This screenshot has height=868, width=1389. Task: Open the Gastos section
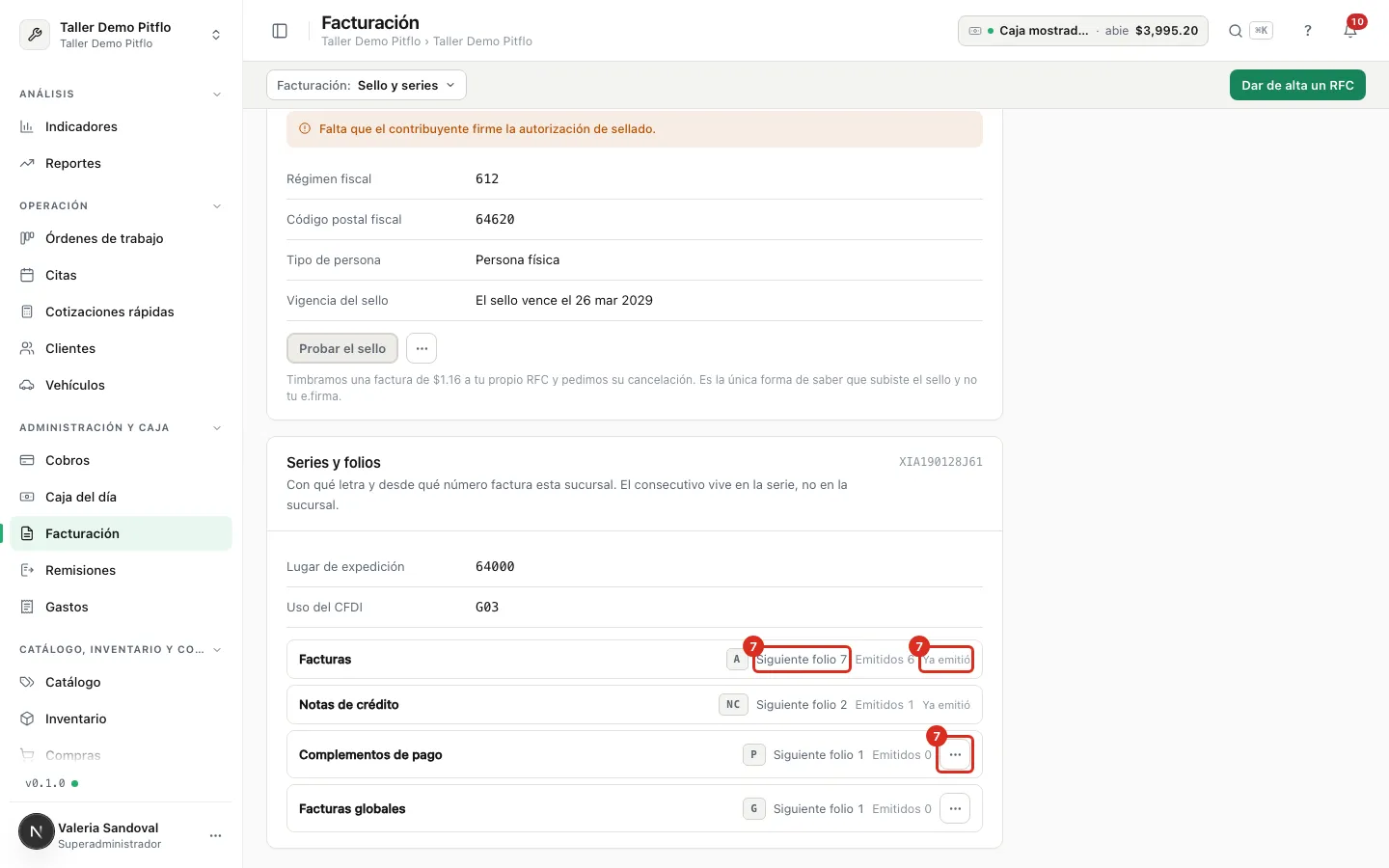point(121,607)
